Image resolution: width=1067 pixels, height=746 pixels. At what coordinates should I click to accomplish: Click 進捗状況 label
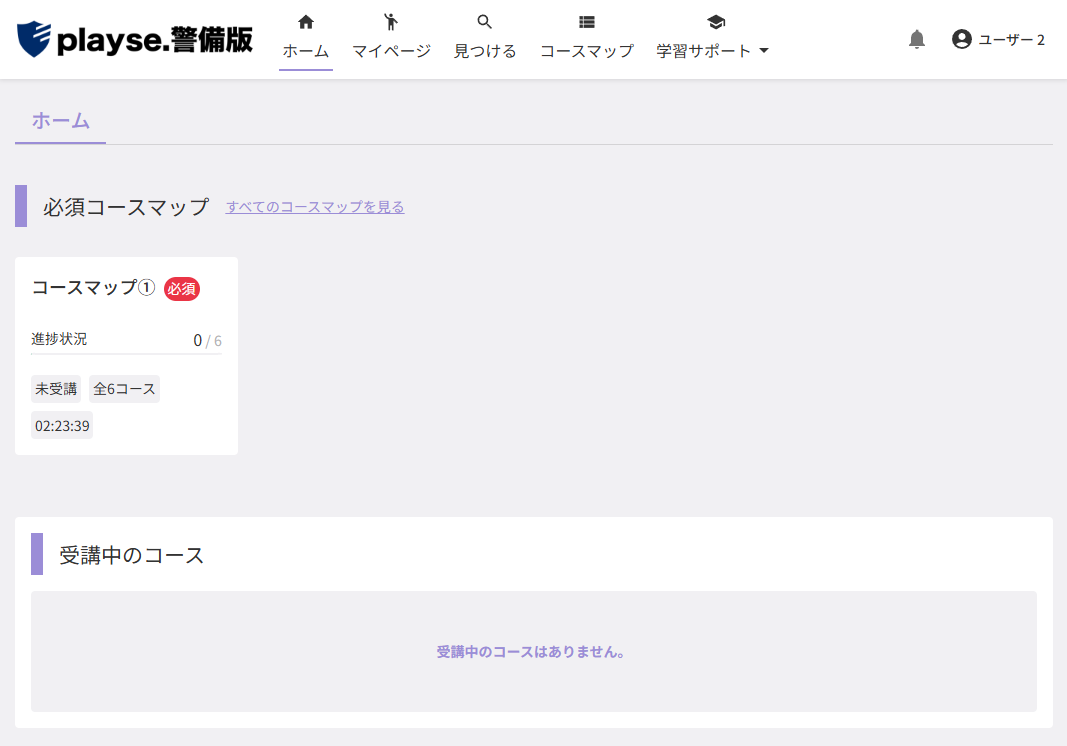point(59,339)
